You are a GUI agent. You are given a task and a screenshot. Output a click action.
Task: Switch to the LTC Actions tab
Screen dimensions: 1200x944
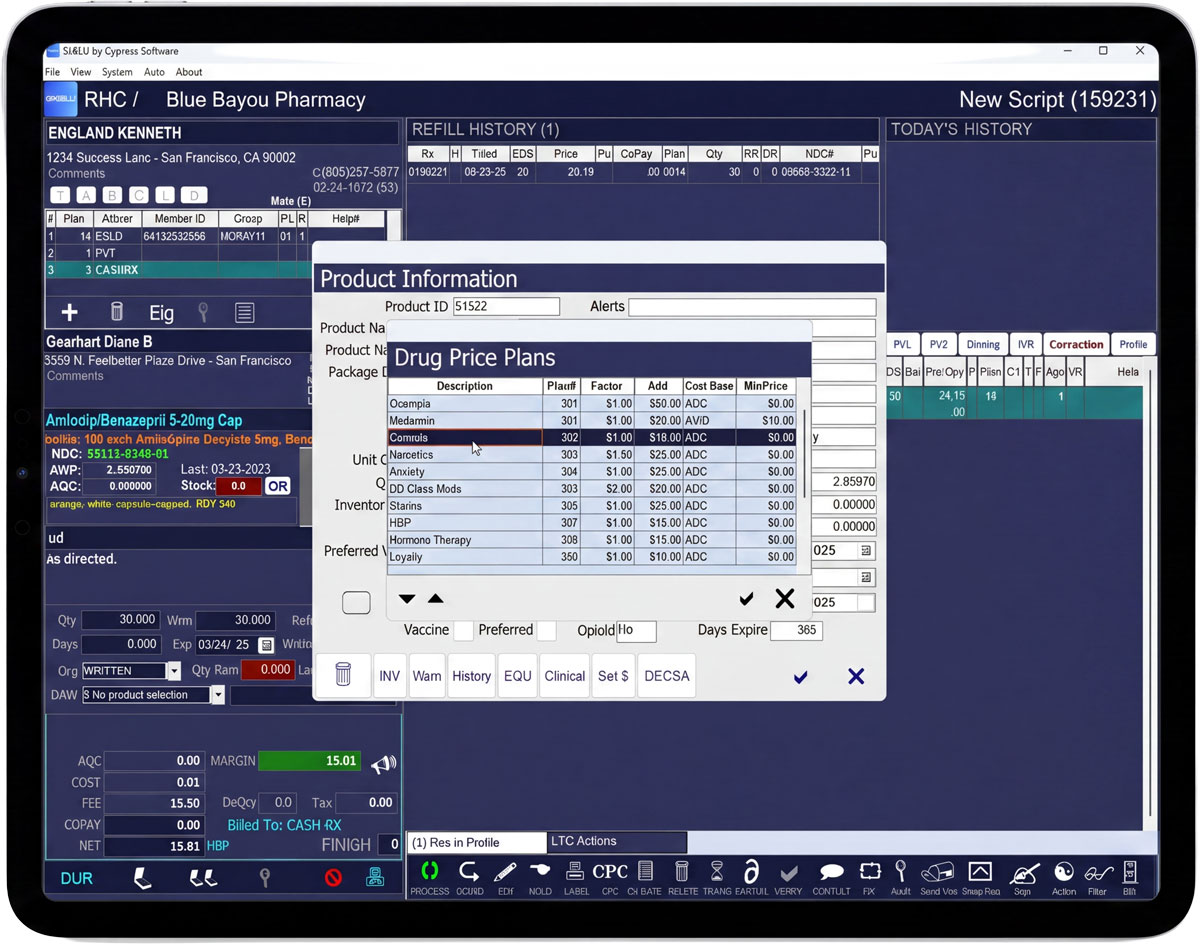tap(617, 842)
